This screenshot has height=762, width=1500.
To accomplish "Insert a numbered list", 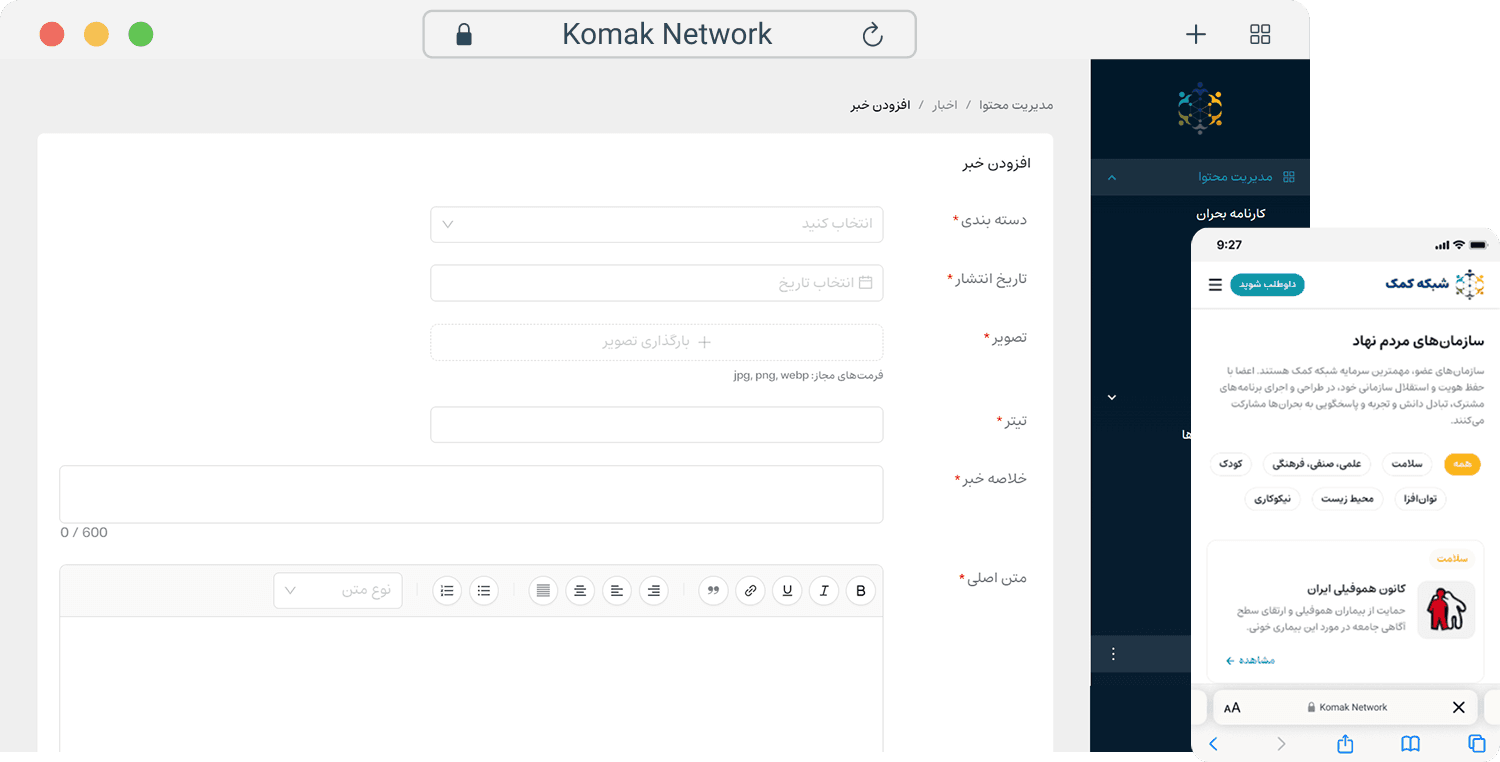I will (447, 591).
